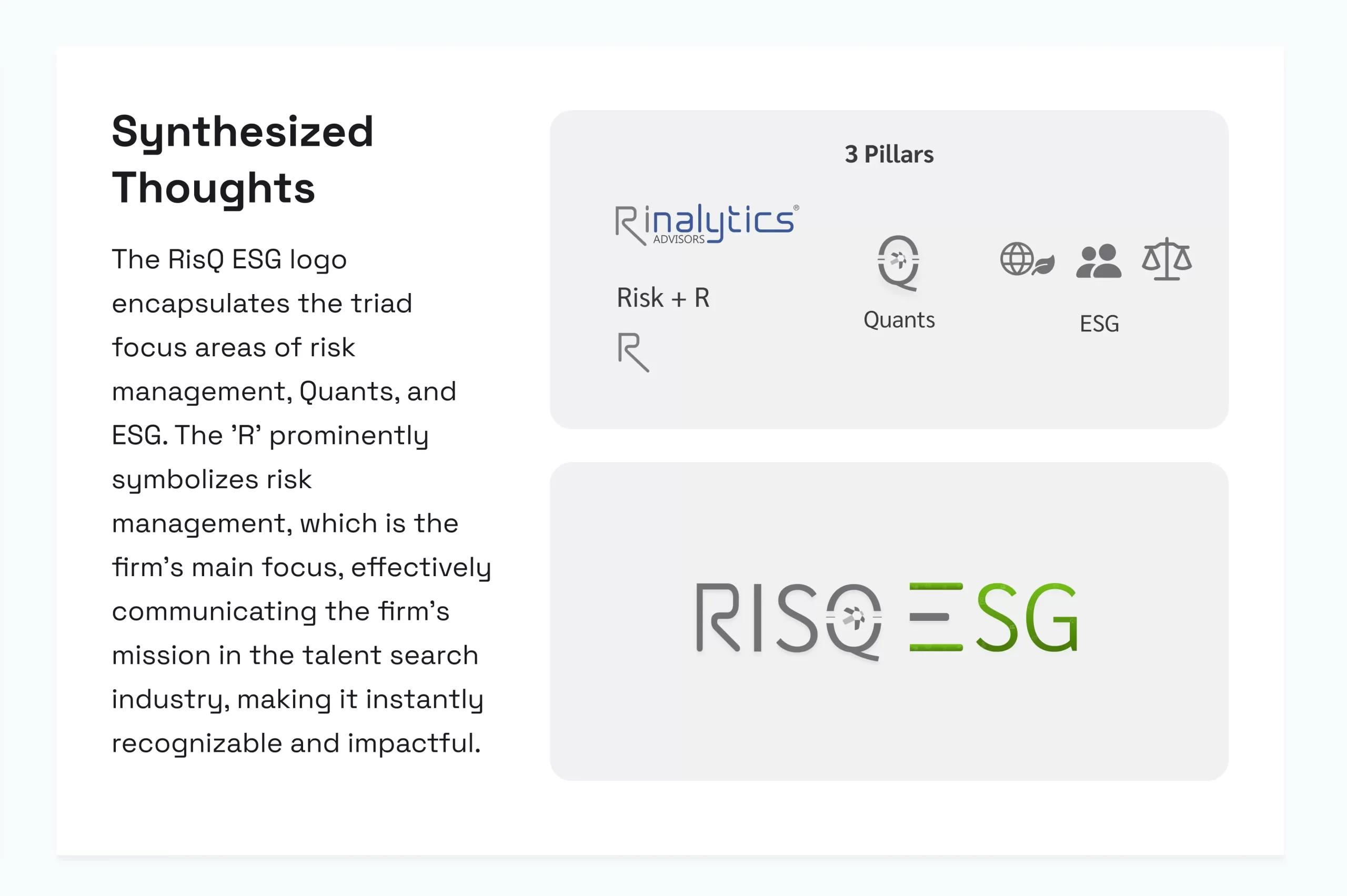This screenshot has width=1347, height=896.
Task: Click the green three-bar E letter
Action: tap(936, 617)
